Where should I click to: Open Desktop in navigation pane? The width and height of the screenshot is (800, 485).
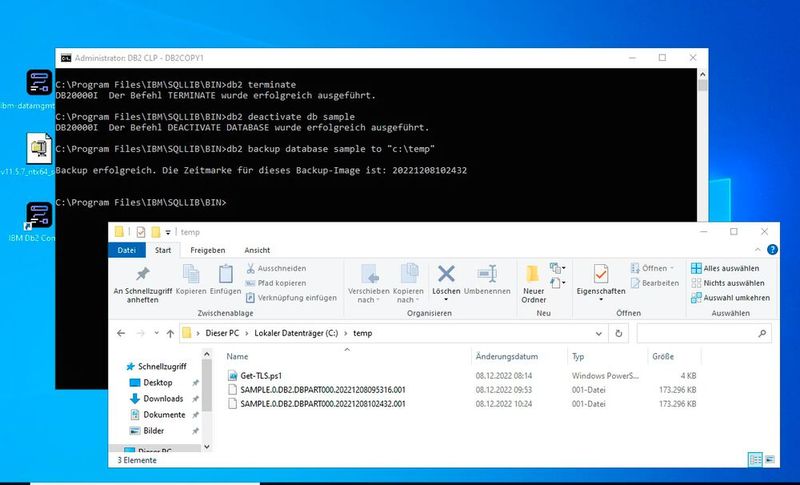pos(151,382)
